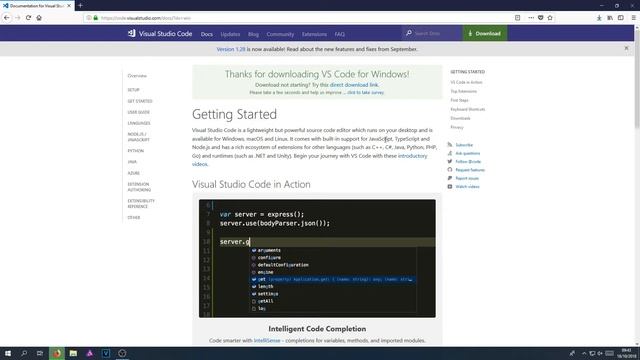640x360 pixels.
Task: Jump to VS Code in Action section
Action: (x=466, y=82)
